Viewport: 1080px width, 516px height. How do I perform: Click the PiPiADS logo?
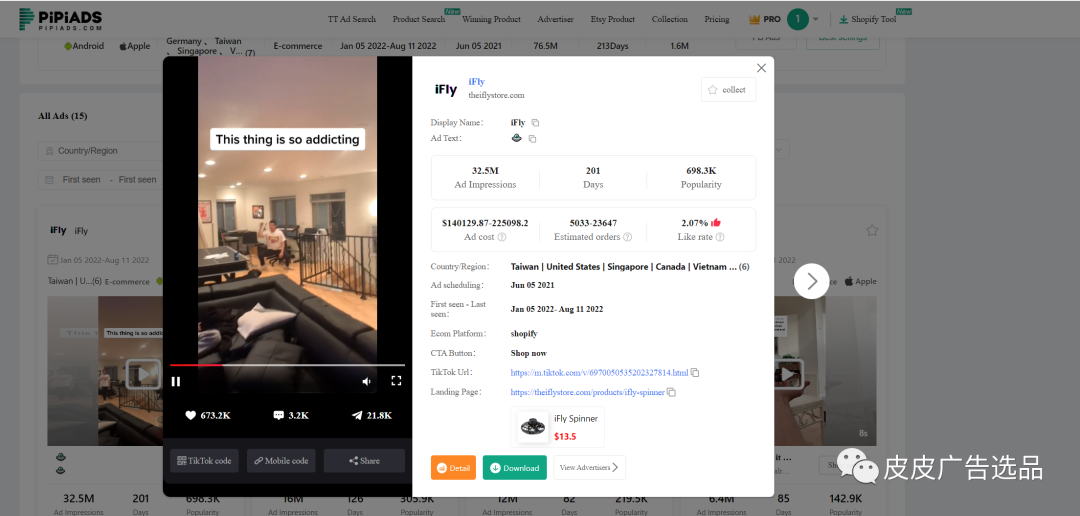click(61, 20)
